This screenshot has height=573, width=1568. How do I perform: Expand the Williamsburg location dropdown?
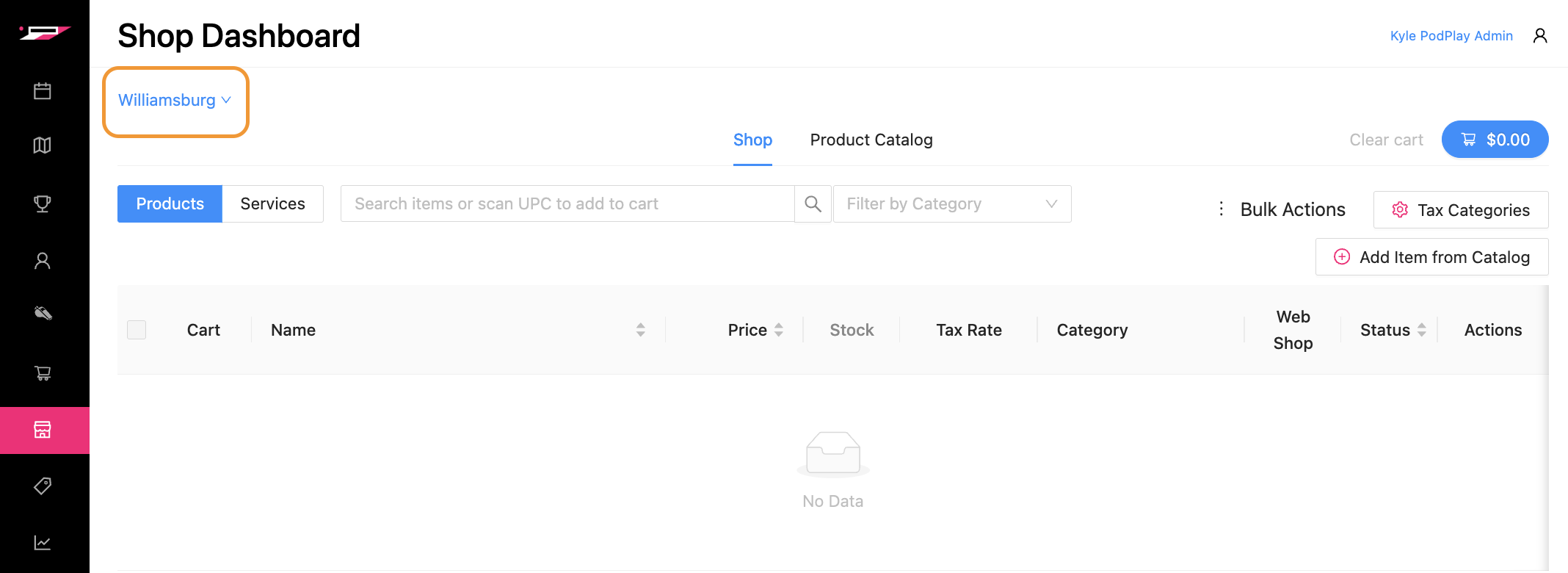click(x=175, y=100)
